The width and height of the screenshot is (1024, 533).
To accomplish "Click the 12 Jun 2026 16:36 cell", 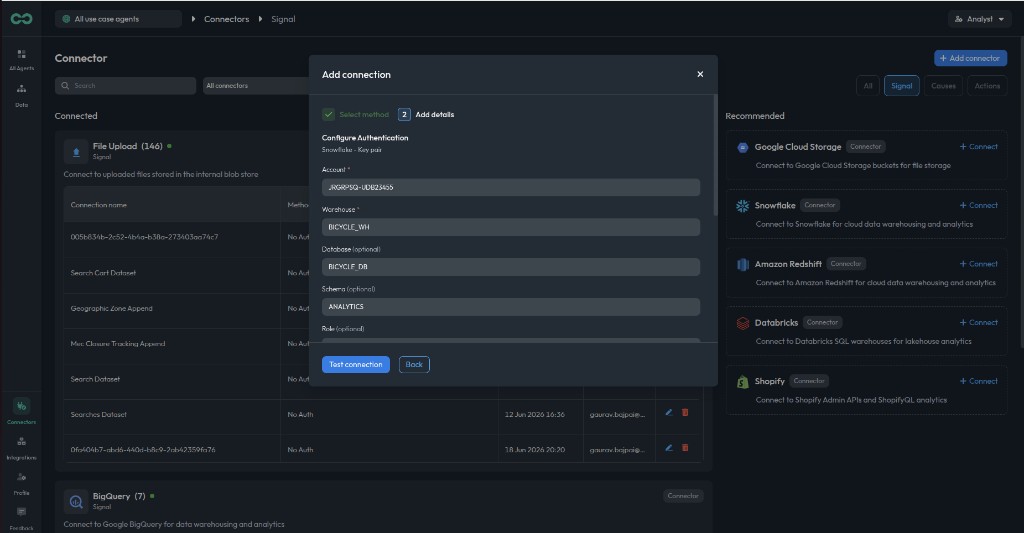I will point(535,414).
